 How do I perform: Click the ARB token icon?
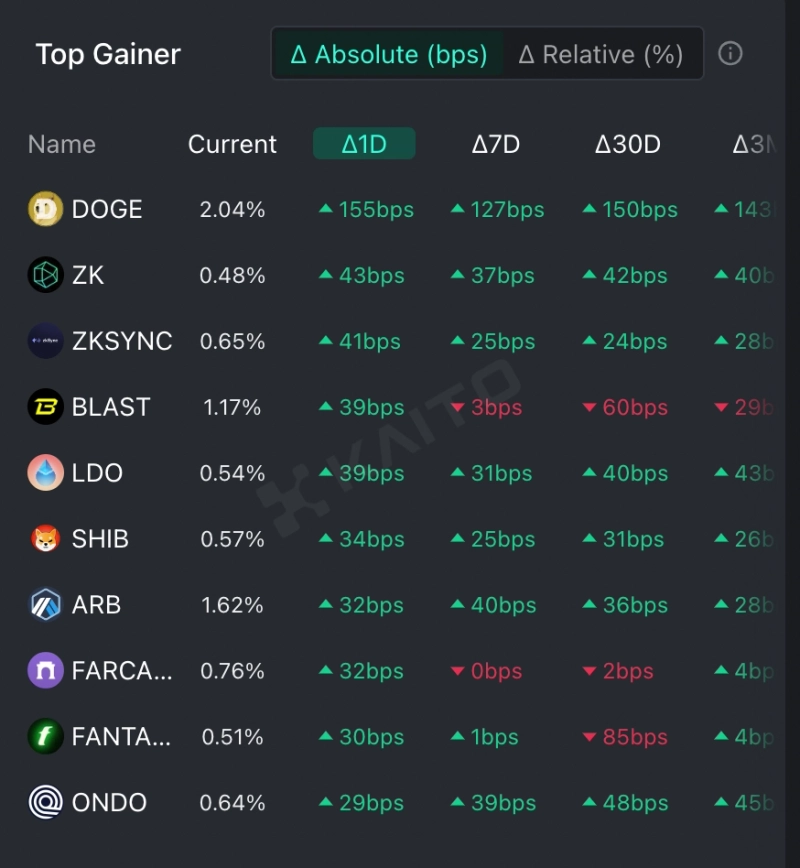(x=45, y=605)
